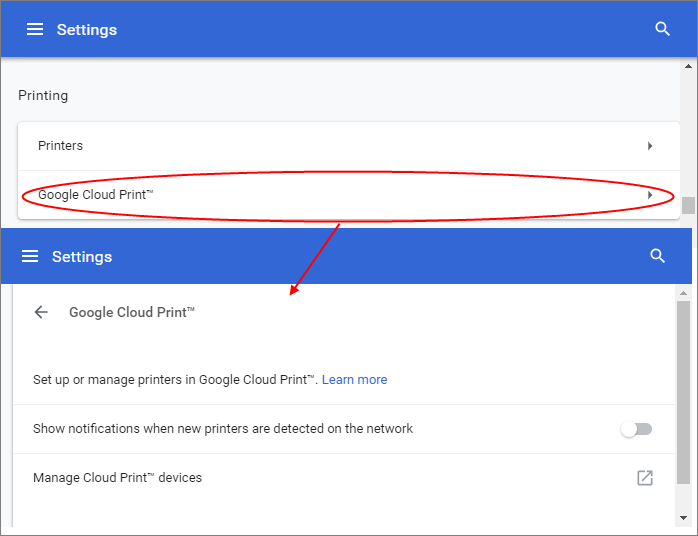Select the circled Google Cloud Print entry
The image size is (698, 536).
pos(349,195)
